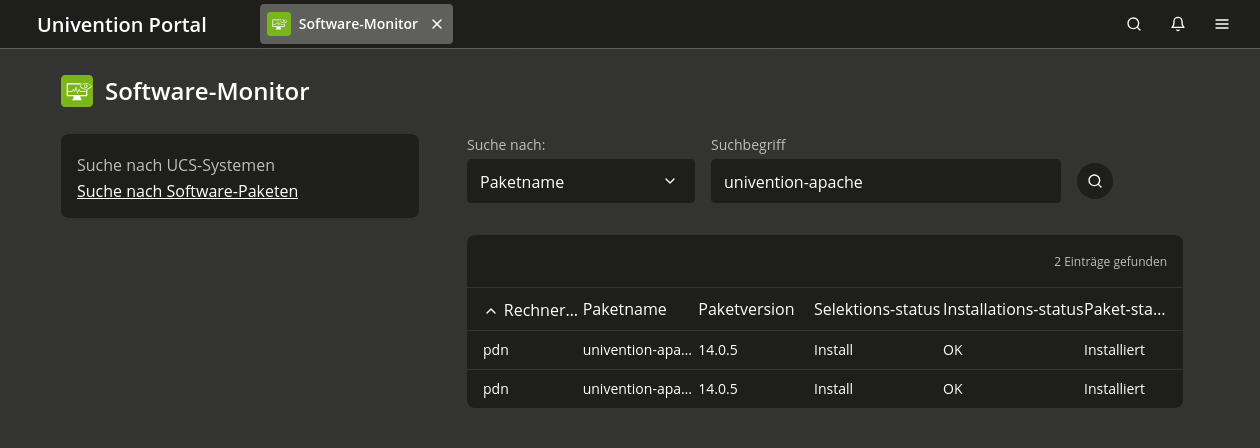Expand the Paketname dropdown
Screen dimensions: 1260x448
coord(581,181)
